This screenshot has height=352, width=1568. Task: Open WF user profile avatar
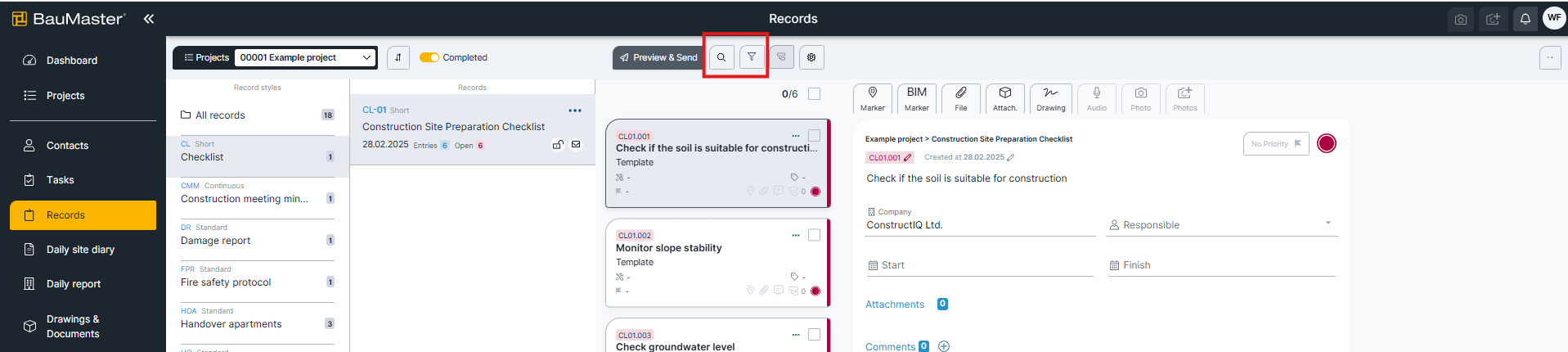(x=1554, y=18)
